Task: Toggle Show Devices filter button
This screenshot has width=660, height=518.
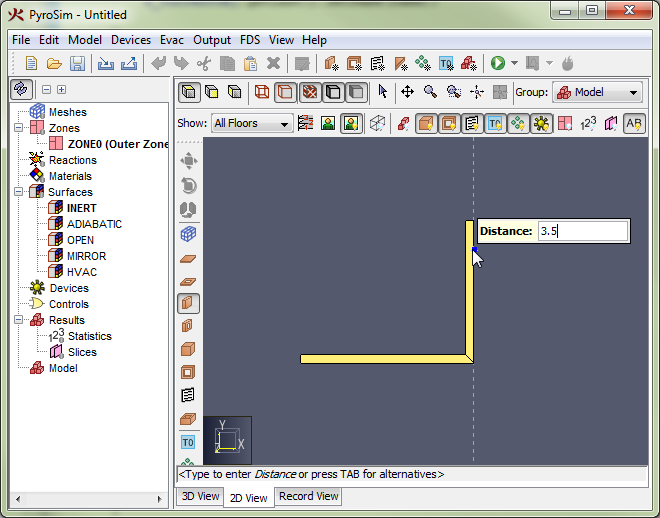Action: [x=541, y=124]
